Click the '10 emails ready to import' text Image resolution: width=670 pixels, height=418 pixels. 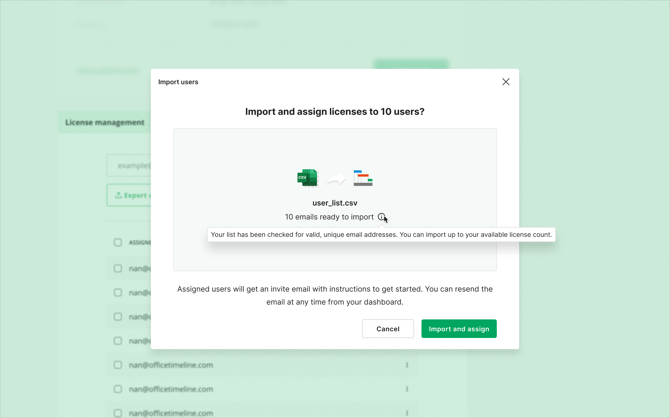(x=329, y=217)
